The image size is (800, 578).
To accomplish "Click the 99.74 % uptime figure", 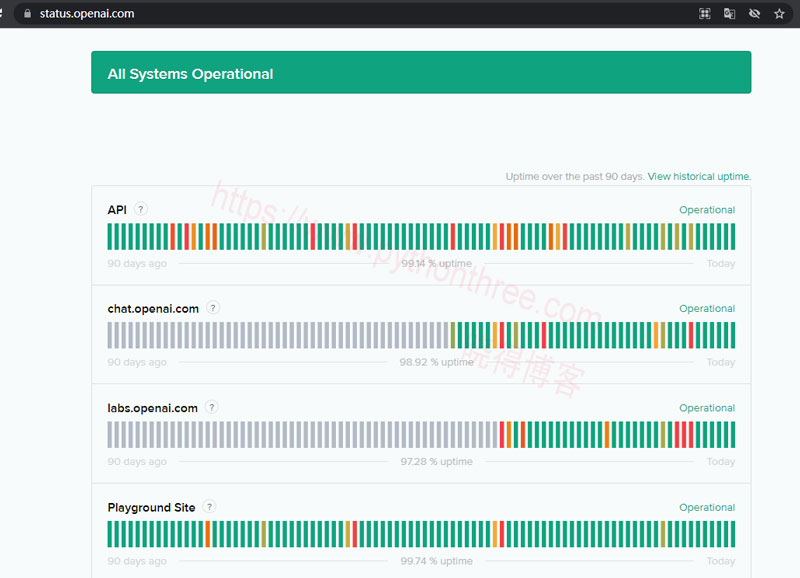I will 436,561.
